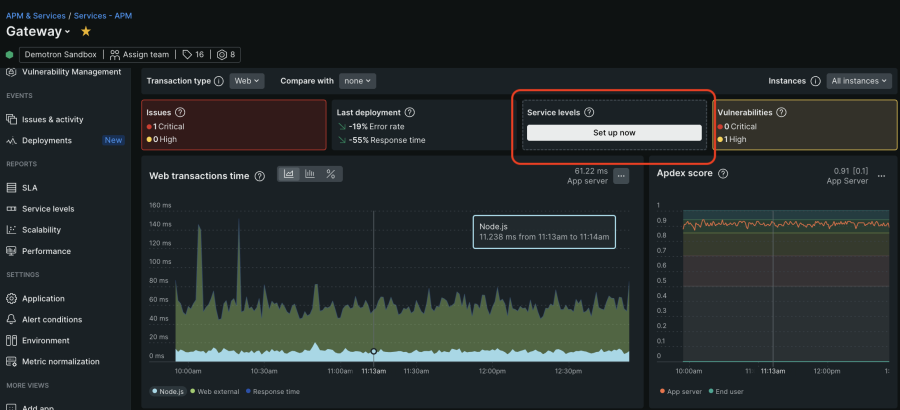
Task: Click info icon beside Instances label
Action: coord(815,81)
